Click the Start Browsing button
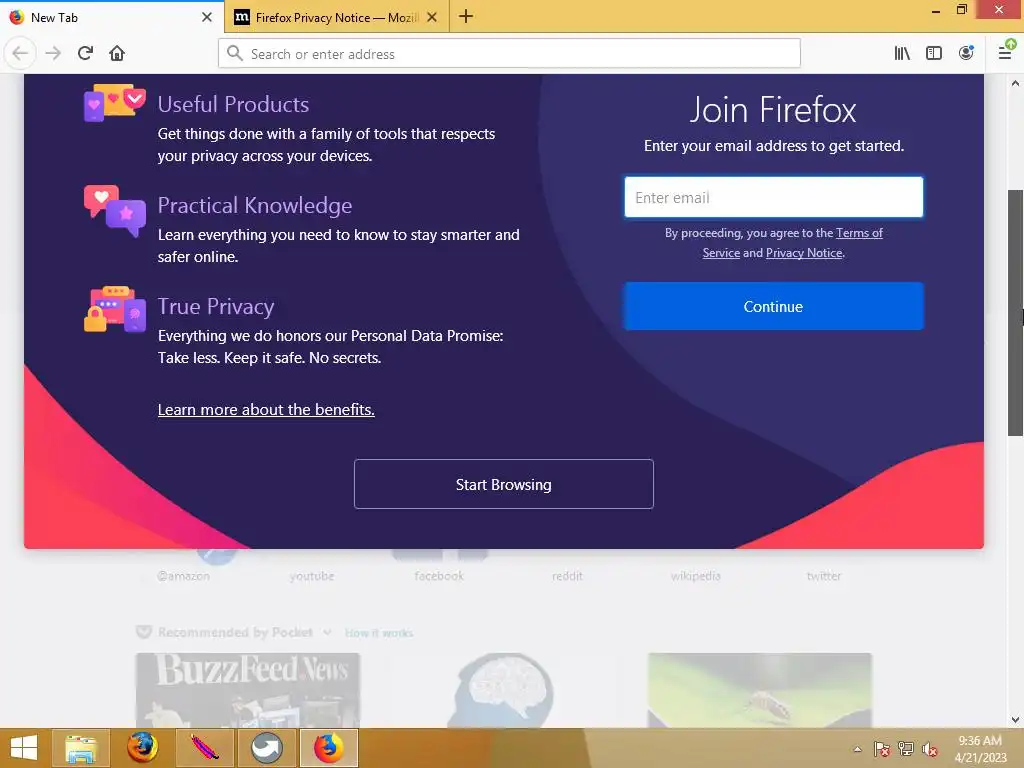The image size is (1024, 768). click(x=504, y=485)
